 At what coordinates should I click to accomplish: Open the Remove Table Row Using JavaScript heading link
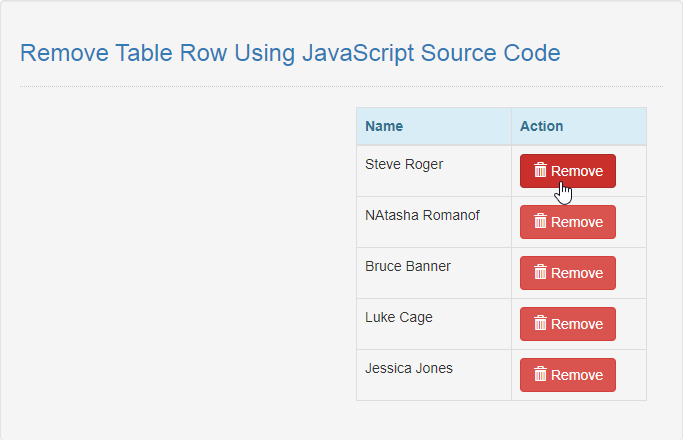pos(290,54)
